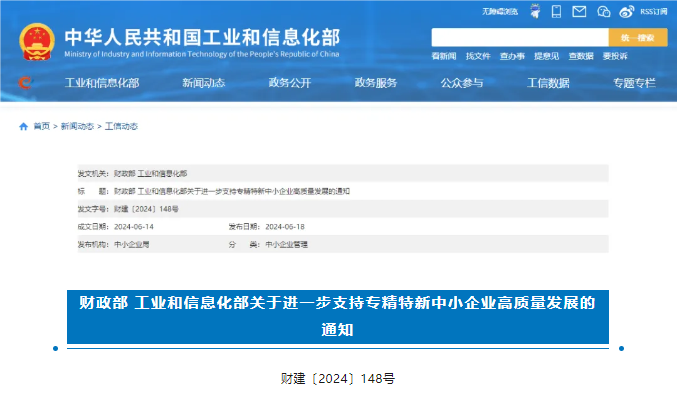
Task: Click the 发文机关 value 财政部 工业和信息化部
Action: click(x=150, y=174)
